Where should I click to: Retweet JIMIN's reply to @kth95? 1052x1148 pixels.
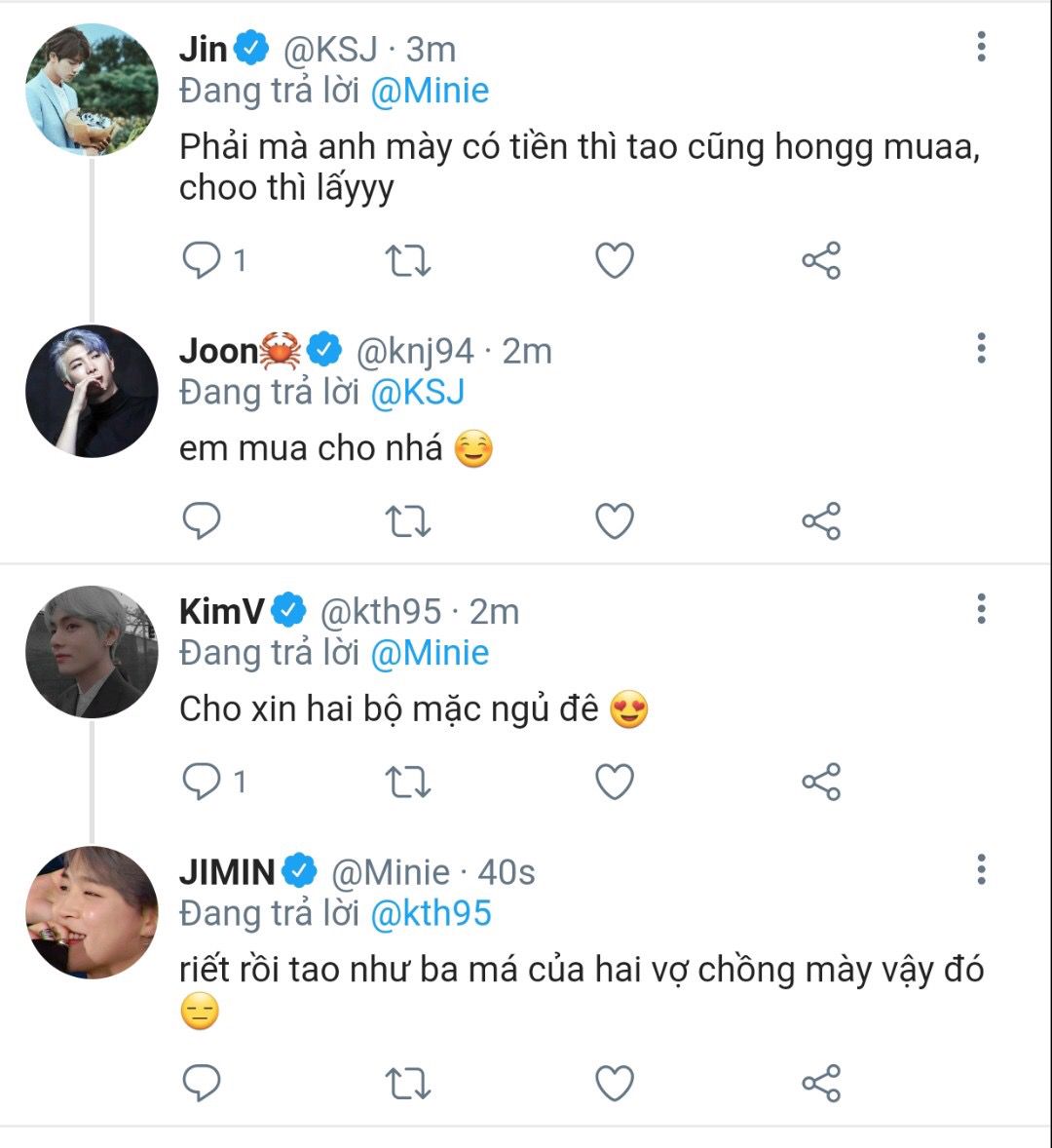[x=409, y=1083]
